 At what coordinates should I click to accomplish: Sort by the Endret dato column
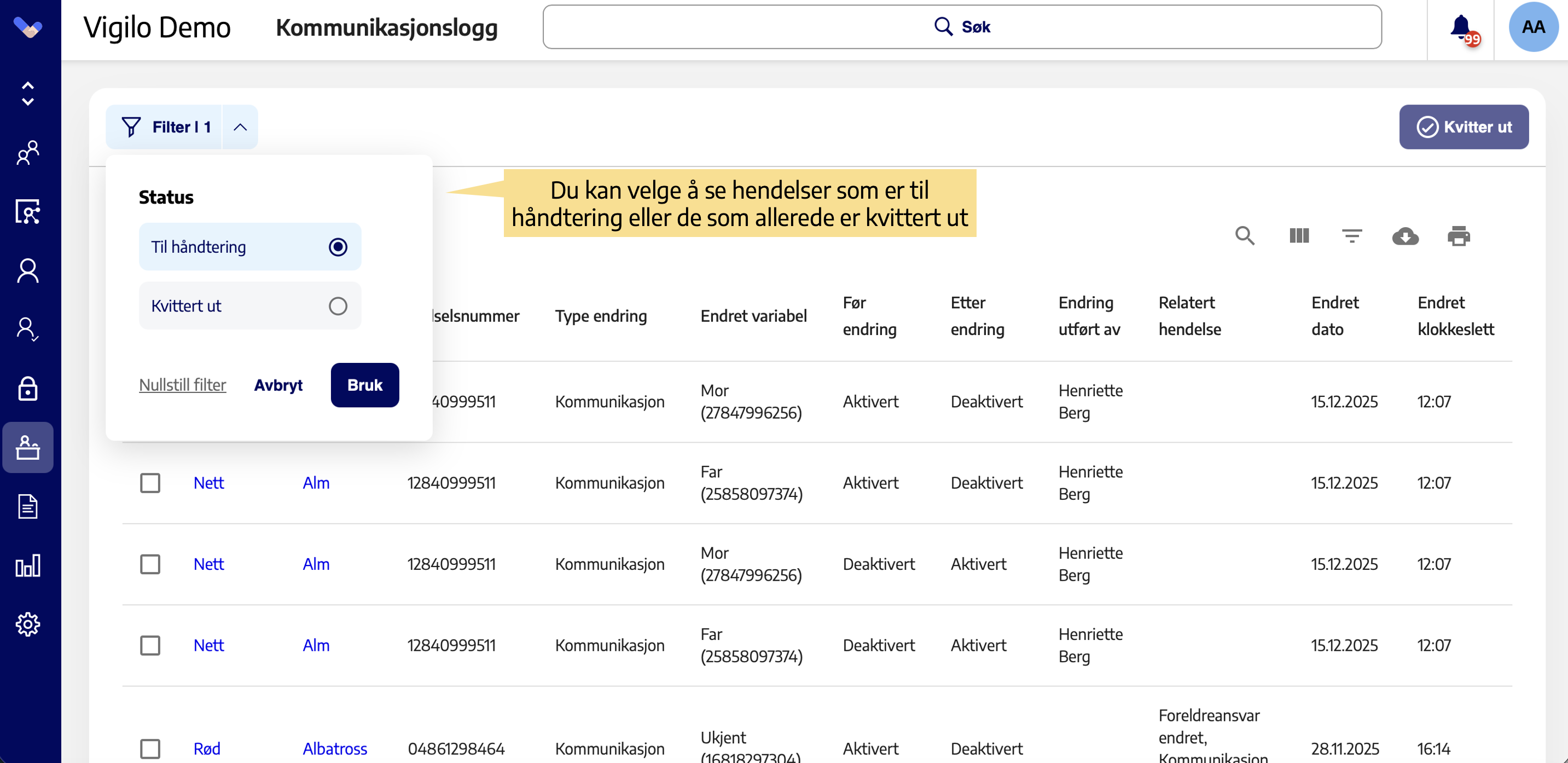point(1335,316)
